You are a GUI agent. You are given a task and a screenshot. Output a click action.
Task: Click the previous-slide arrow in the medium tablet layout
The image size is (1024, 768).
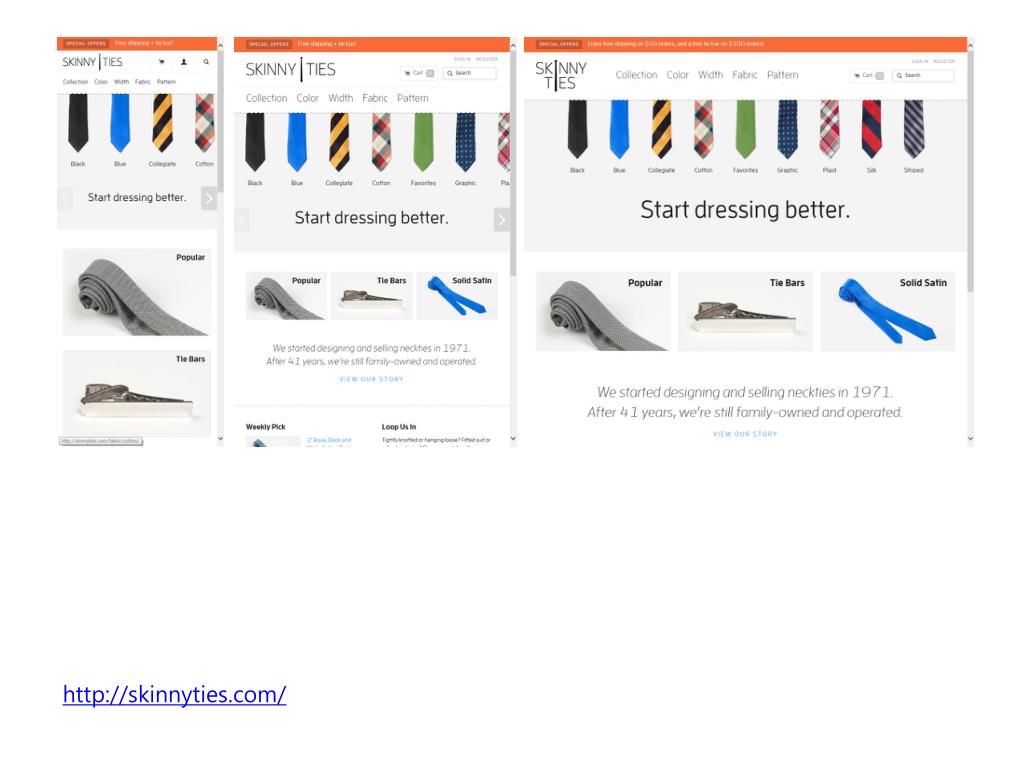point(242,219)
